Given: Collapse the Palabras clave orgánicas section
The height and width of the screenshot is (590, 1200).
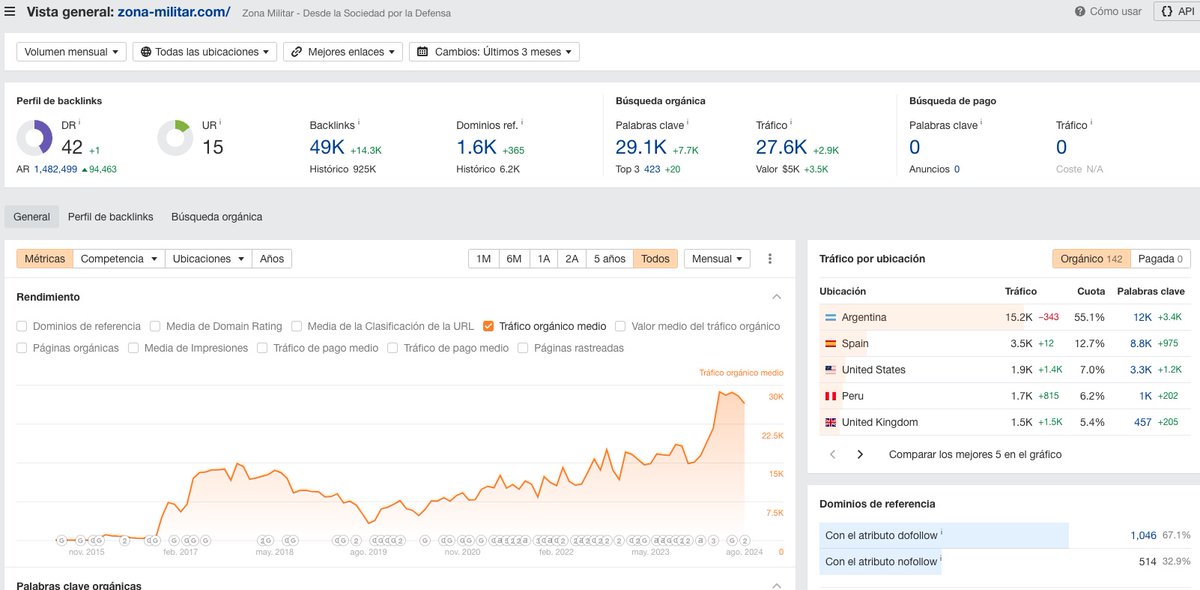Looking at the screenshot, I should point(777,585).
